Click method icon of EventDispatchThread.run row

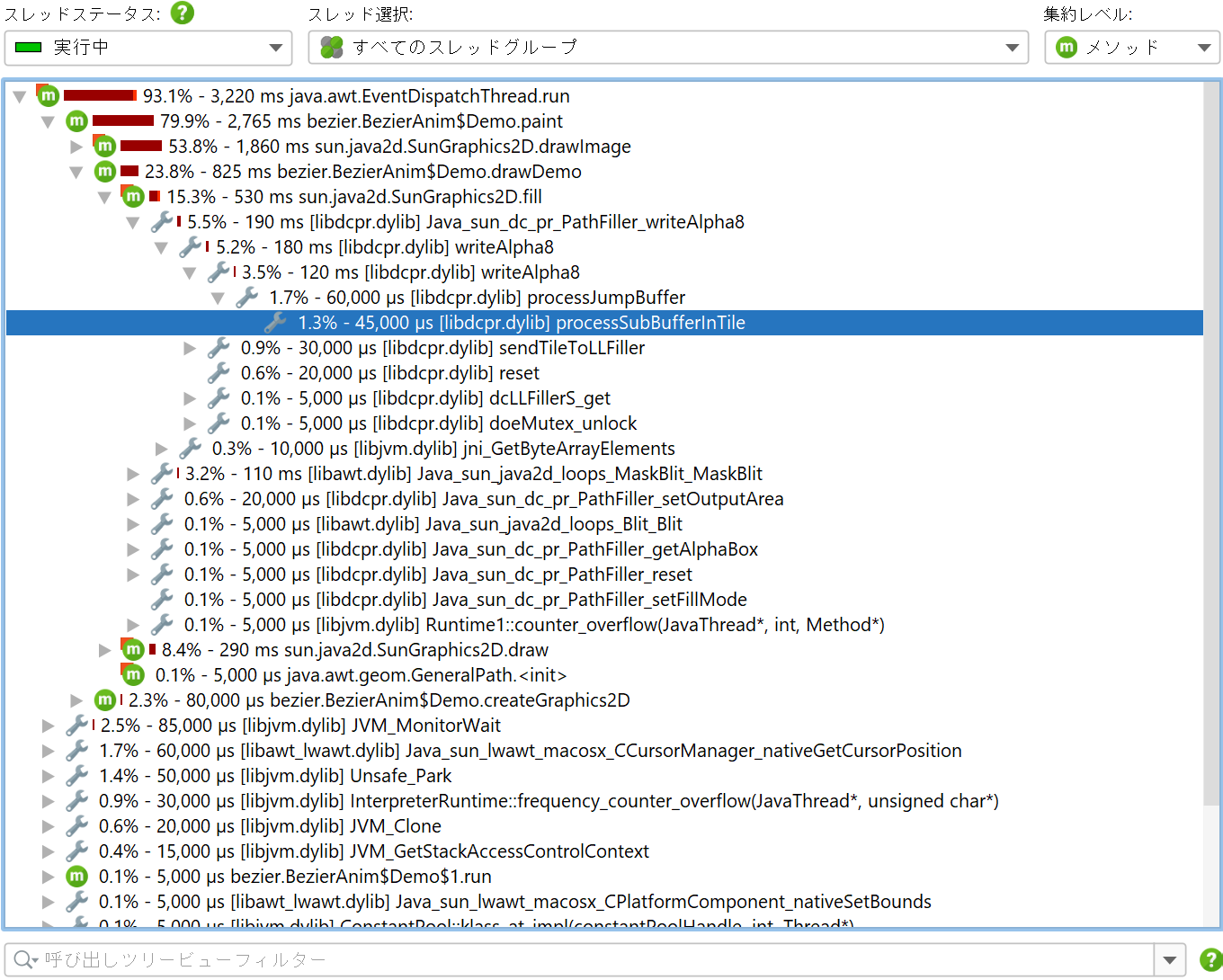[49, 95]
